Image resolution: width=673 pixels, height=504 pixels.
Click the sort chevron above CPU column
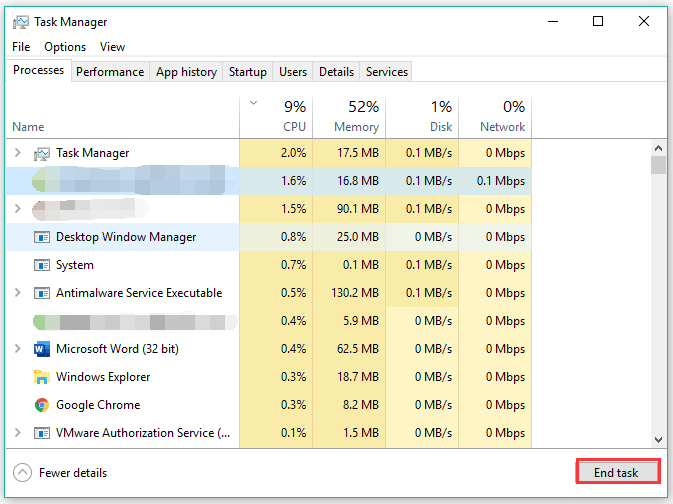tap(254, 103)
